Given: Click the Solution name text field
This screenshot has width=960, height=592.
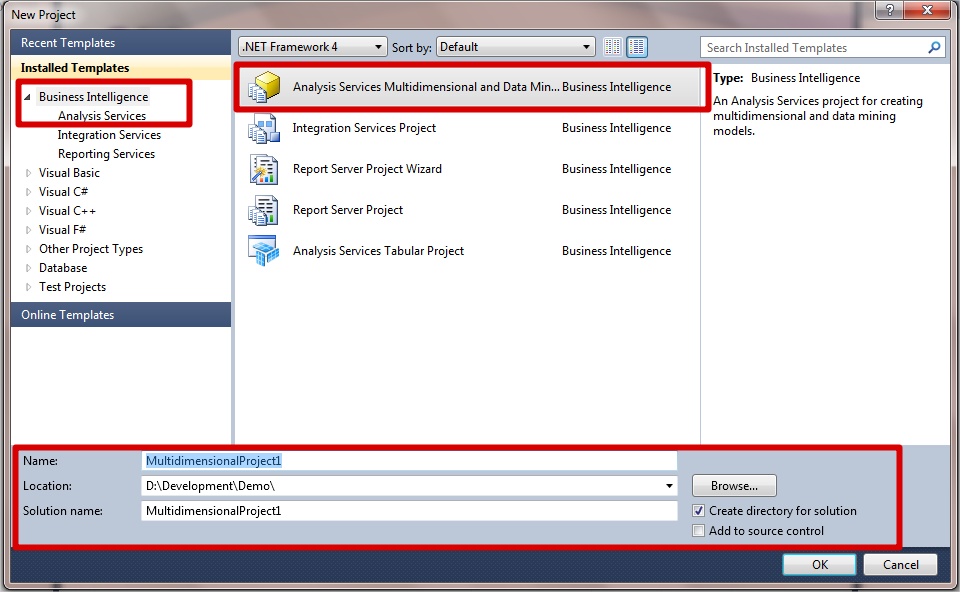Looking at the screenshot, I should pos(410,511).
